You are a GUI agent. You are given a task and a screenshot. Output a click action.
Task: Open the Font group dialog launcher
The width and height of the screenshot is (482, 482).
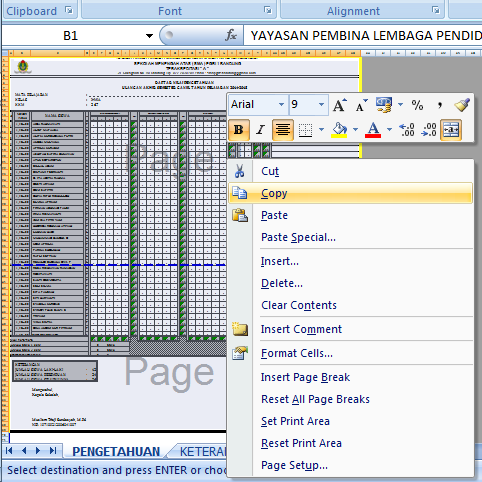click(x=268, y=10)
